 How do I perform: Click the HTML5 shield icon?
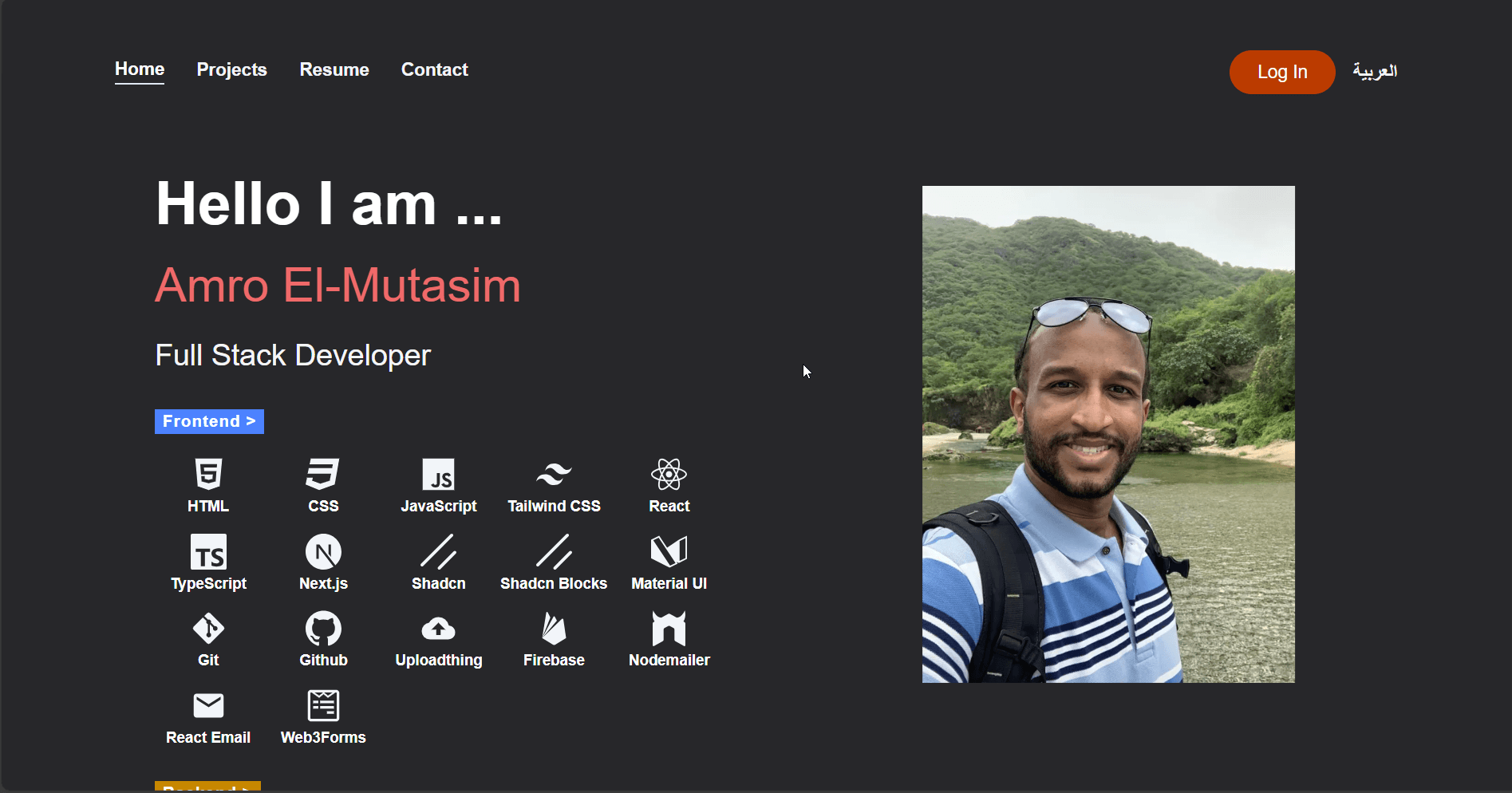point(208,474)
